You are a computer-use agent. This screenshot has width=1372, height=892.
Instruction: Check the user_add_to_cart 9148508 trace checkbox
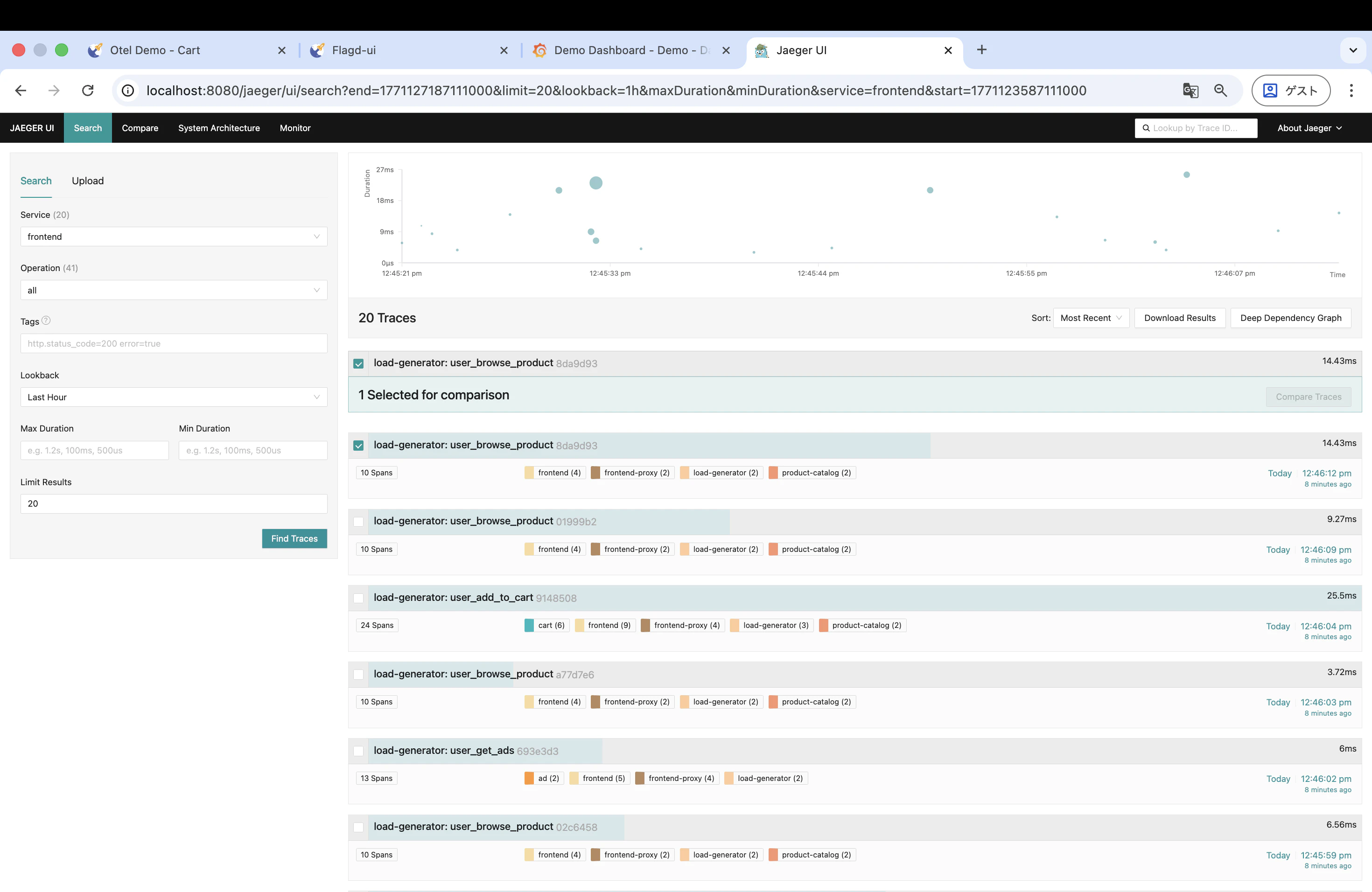point(358,598)
